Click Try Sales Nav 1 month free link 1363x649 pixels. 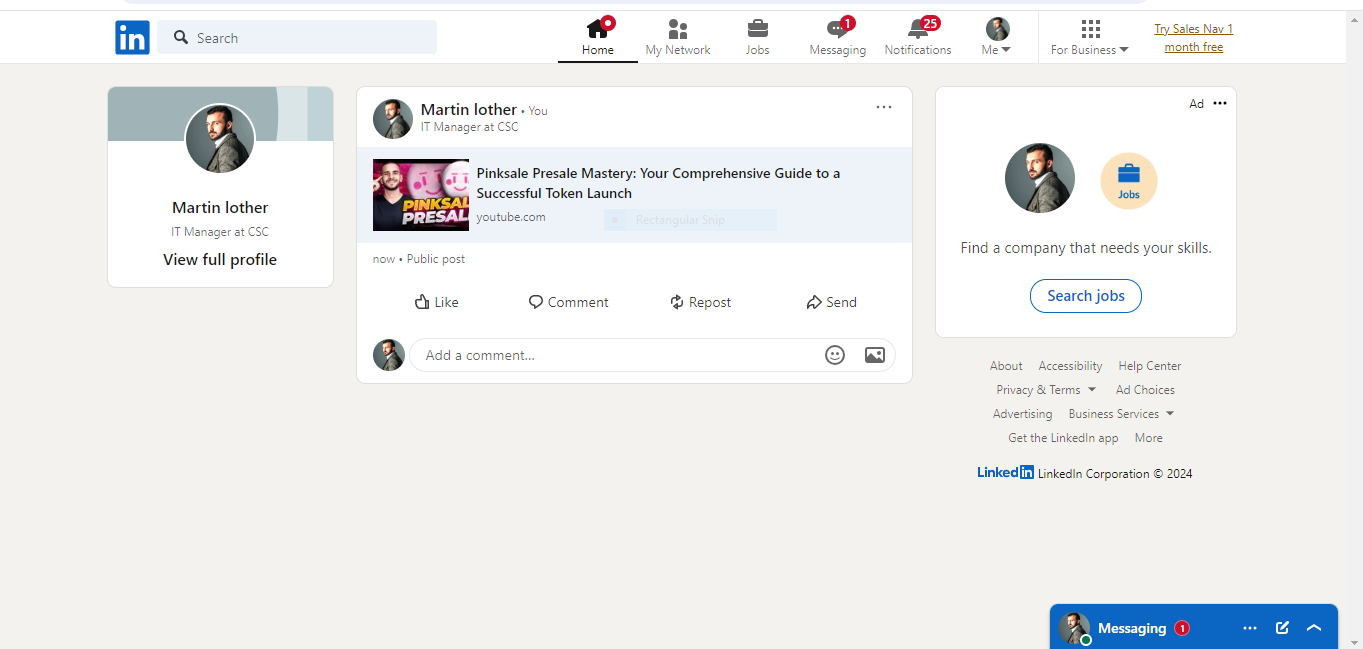1194,38
